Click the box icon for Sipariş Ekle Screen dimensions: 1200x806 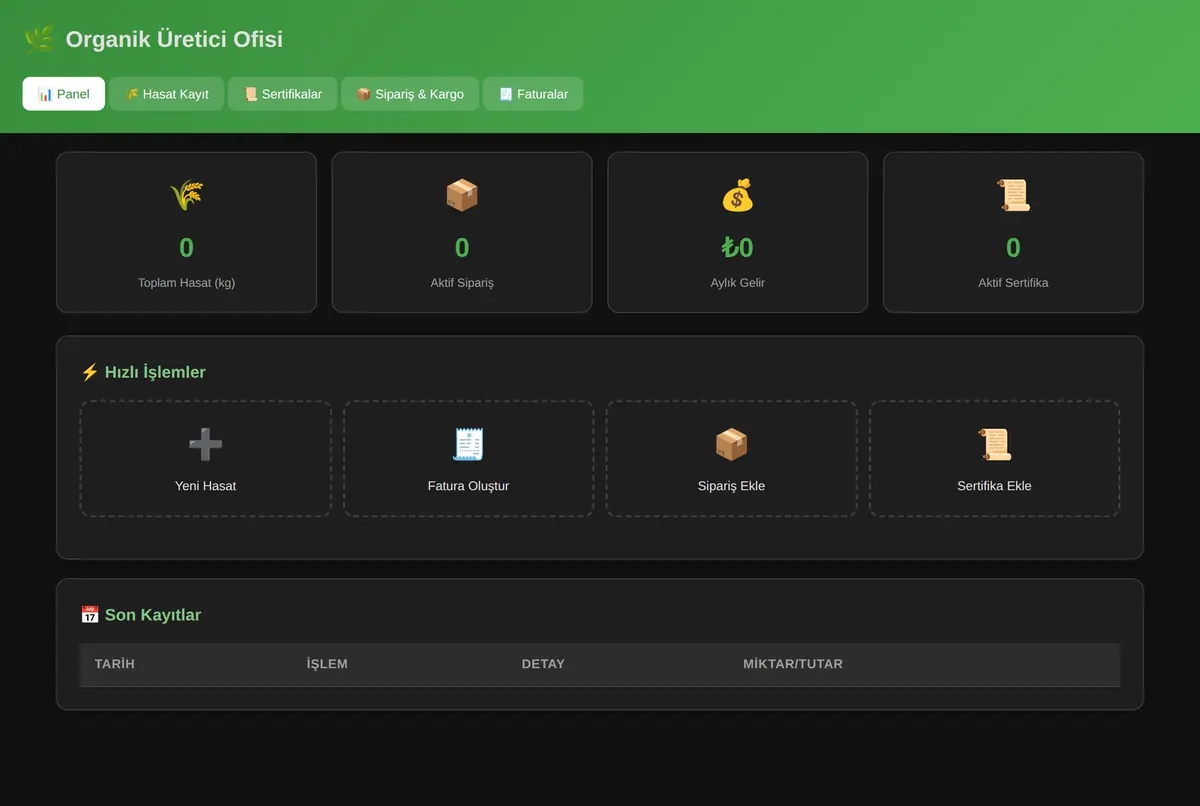coord(731,444)
